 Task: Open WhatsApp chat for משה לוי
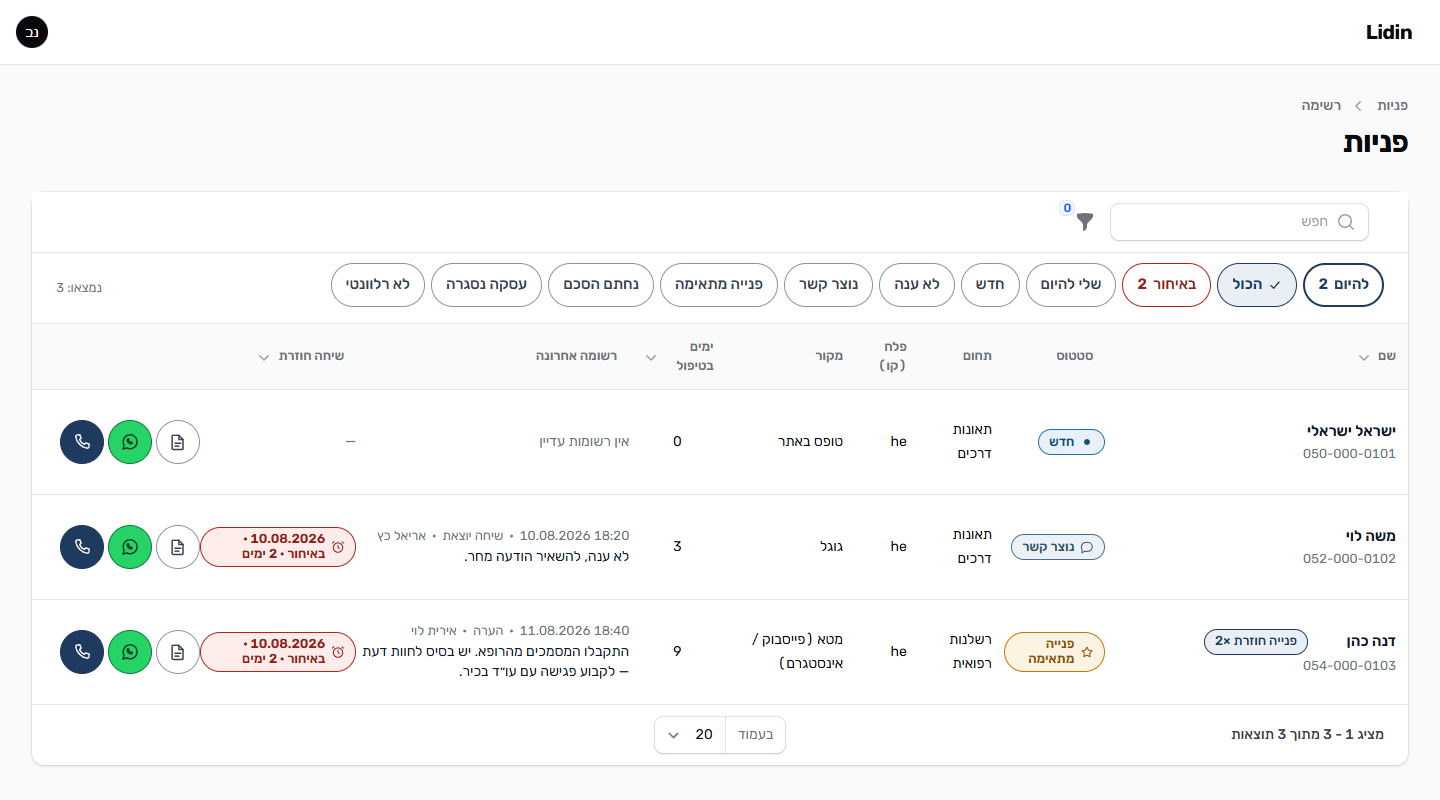tap(130, 547)
